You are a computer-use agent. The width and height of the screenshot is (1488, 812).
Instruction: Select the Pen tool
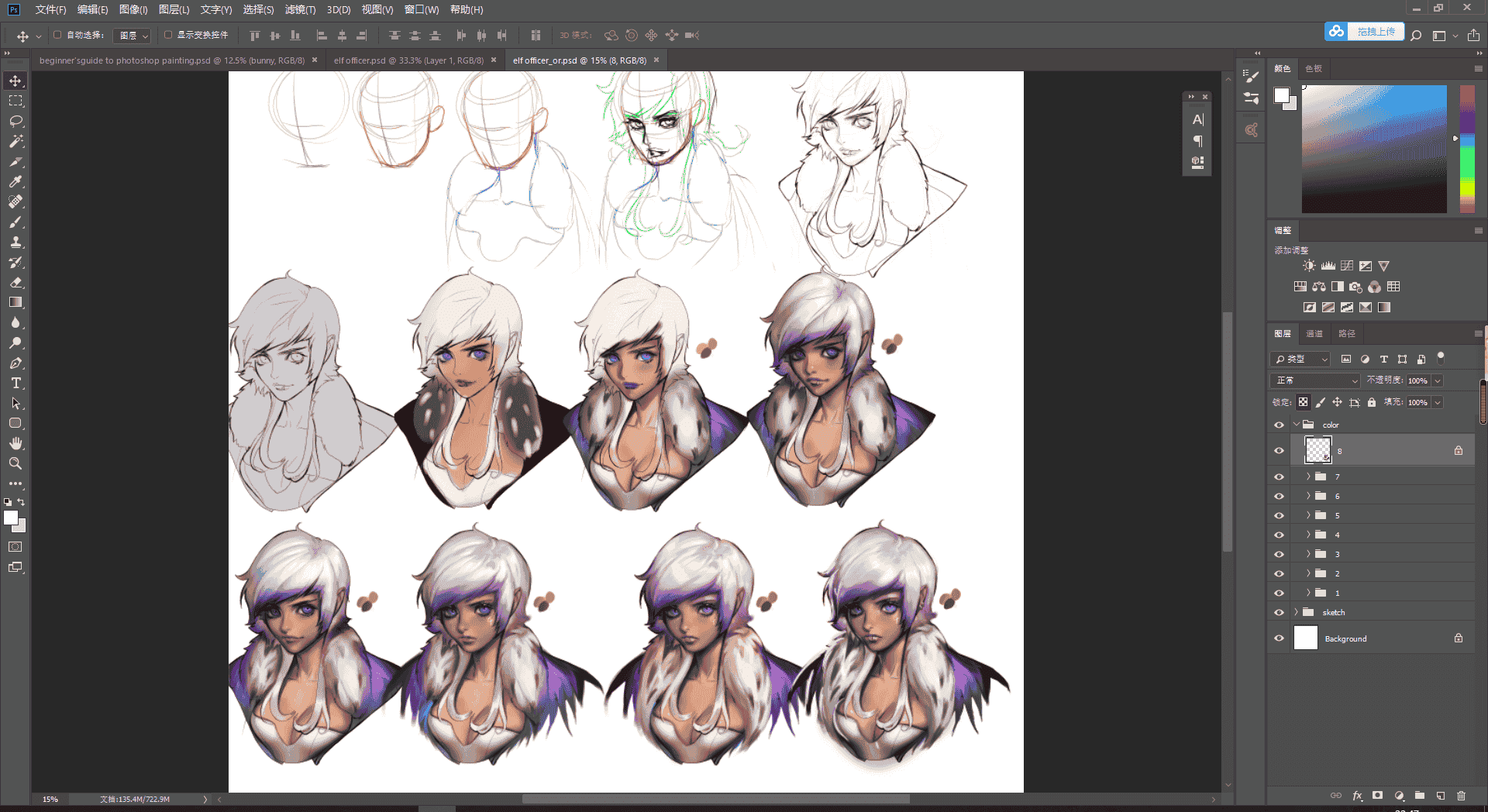pos(15,363)
